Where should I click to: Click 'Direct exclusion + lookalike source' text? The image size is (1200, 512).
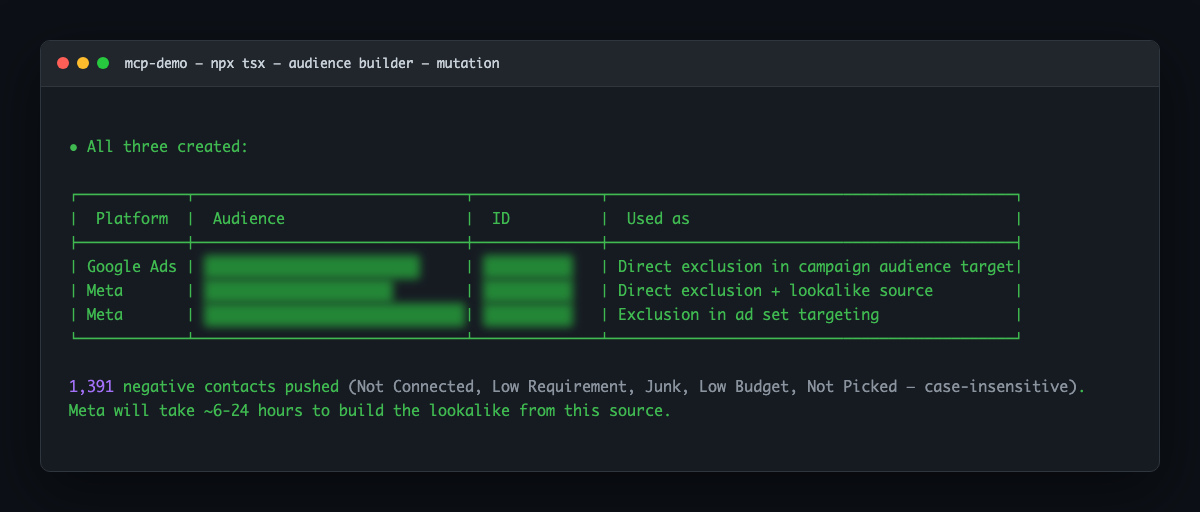pos(775,290)
